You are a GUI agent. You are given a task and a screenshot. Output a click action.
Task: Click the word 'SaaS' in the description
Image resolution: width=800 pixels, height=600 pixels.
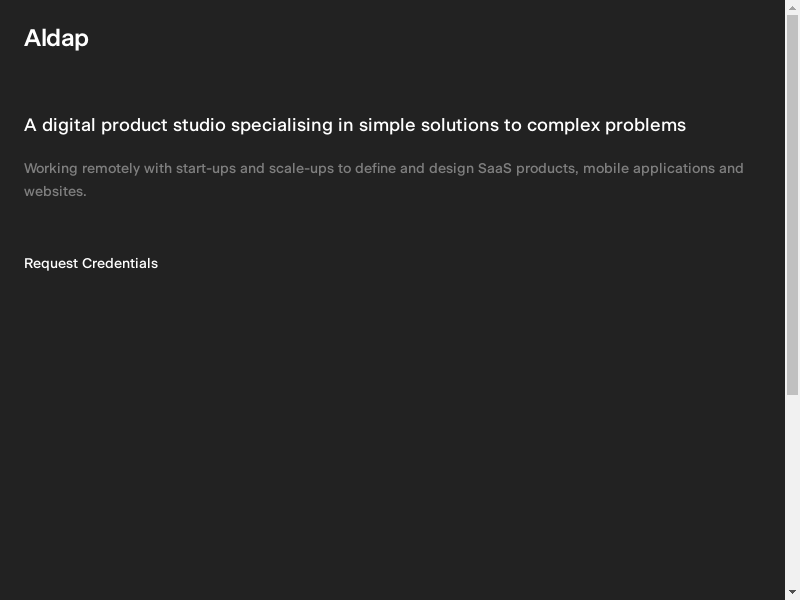[x=495, y=168]
